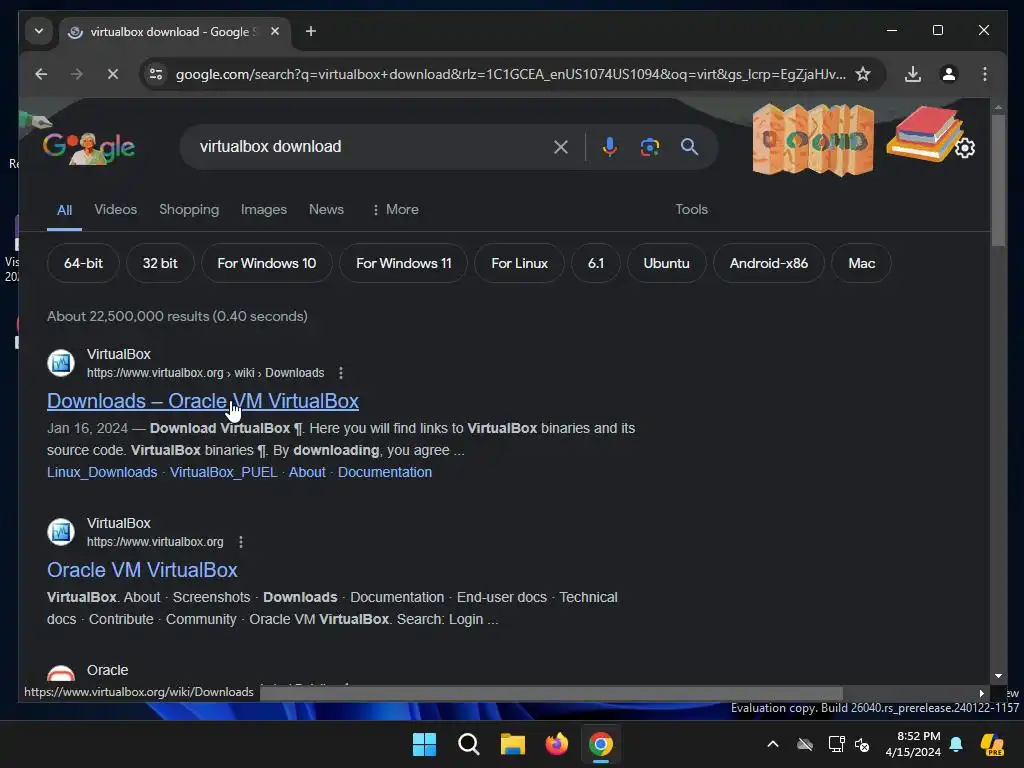Filter by Ubuntu chip
The height and width of the screenshot is (768, 1024).
(666, 263)
